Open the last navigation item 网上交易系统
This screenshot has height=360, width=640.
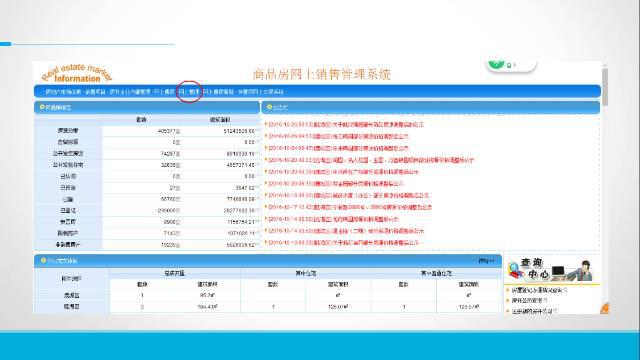click(261, 92)
